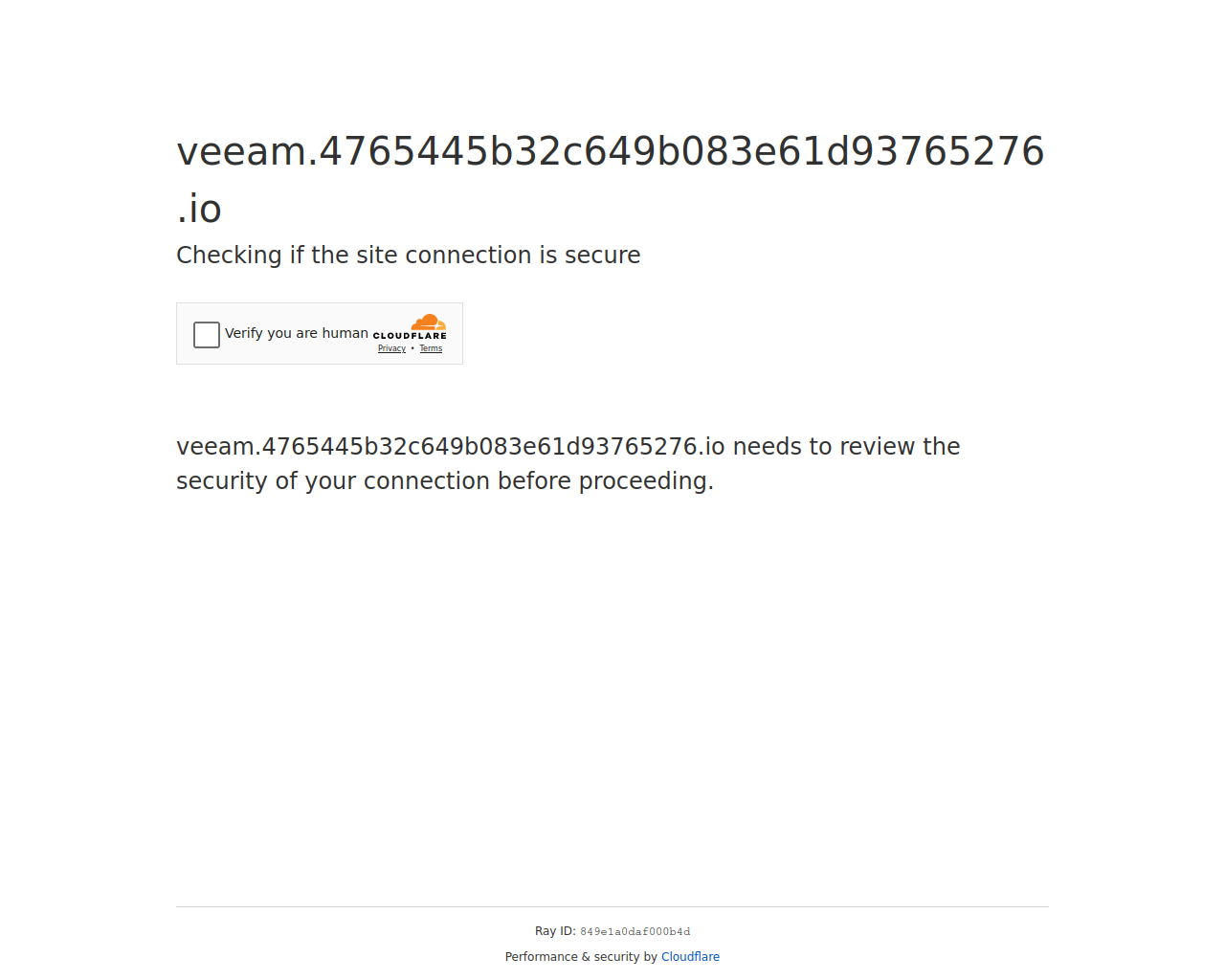Click the CLOUDFLARE wordmark text
The width and height of the screenshot is (1225, 980).
(x=410, y=336)
